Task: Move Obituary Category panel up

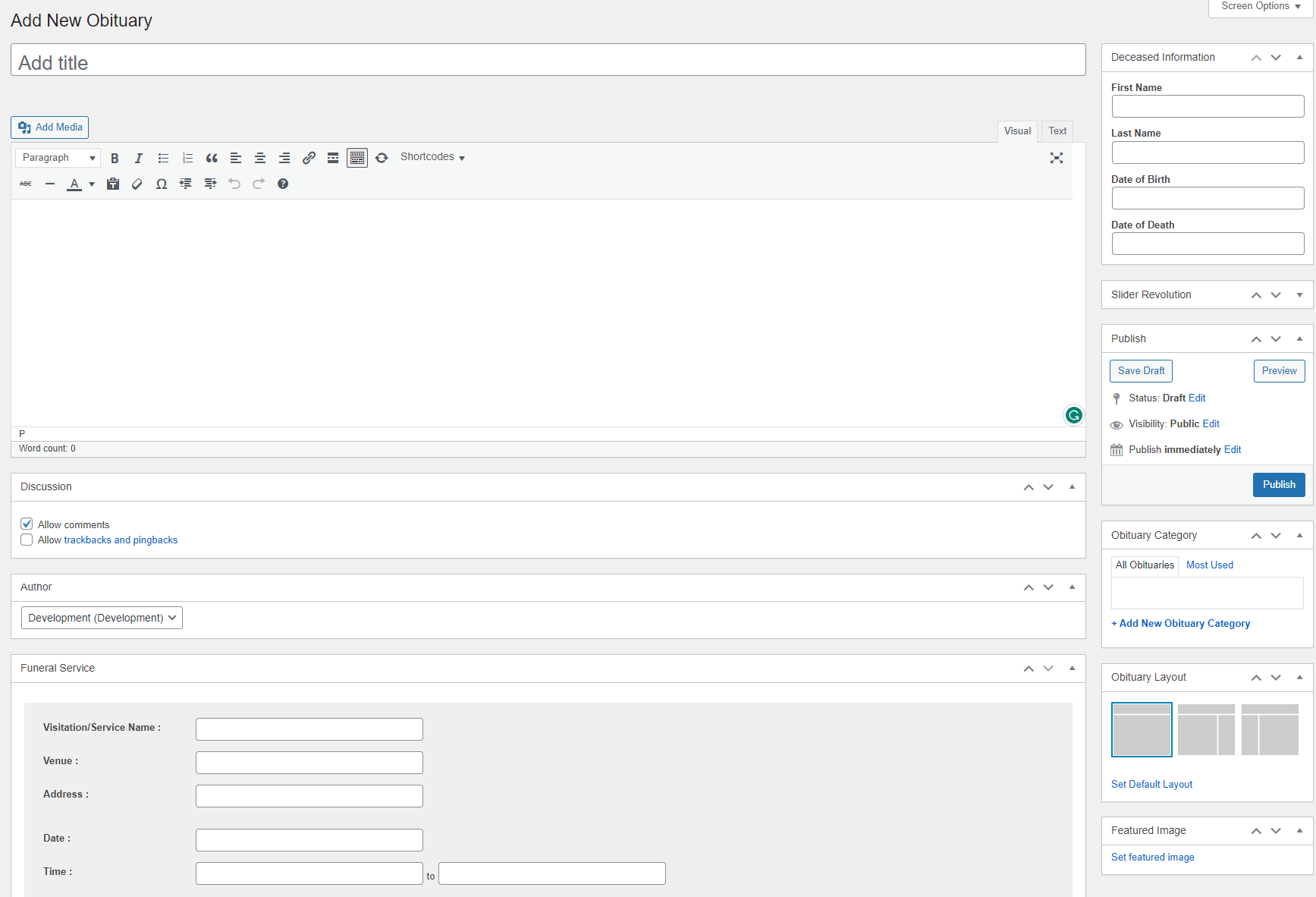Action: [x=1256, y=536]
